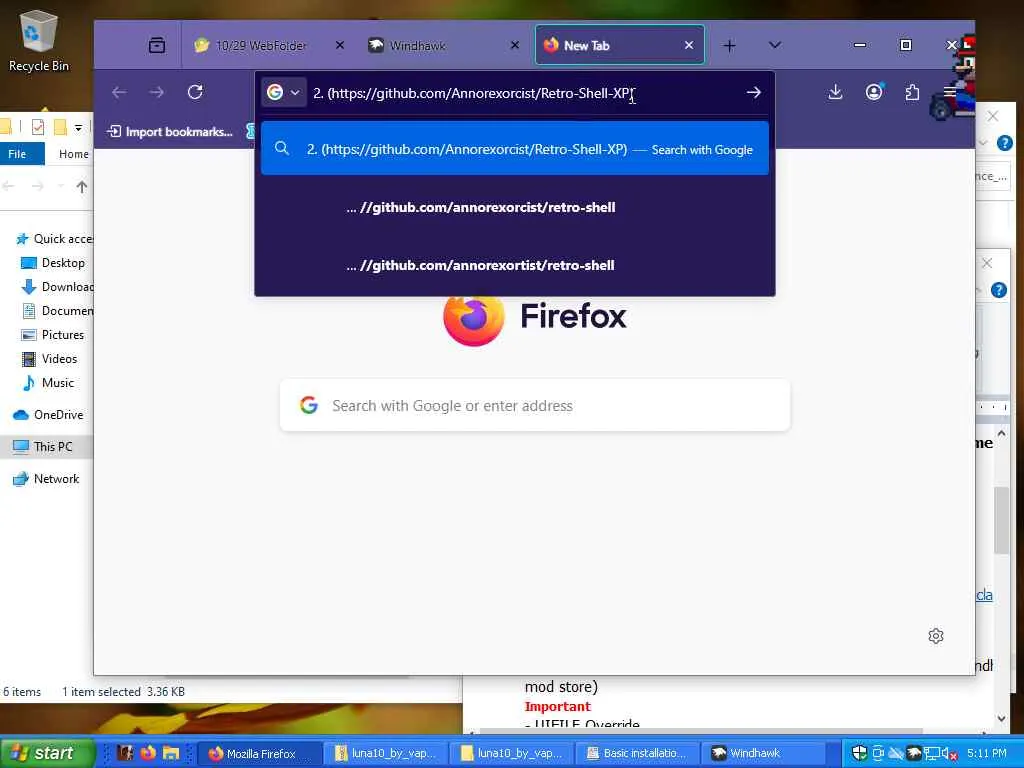Click the scrollbar down arrow in document

[1002, 718]
